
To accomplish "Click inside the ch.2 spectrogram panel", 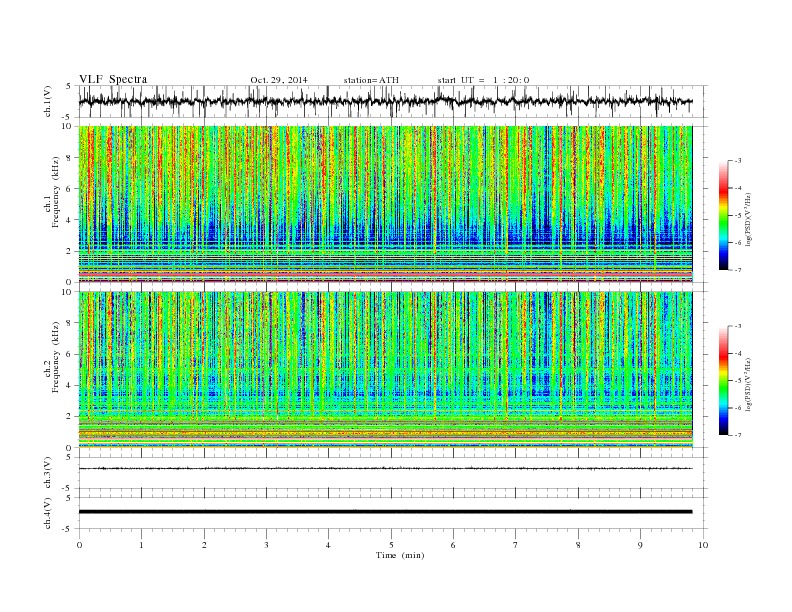I will [x=385, y=370].
